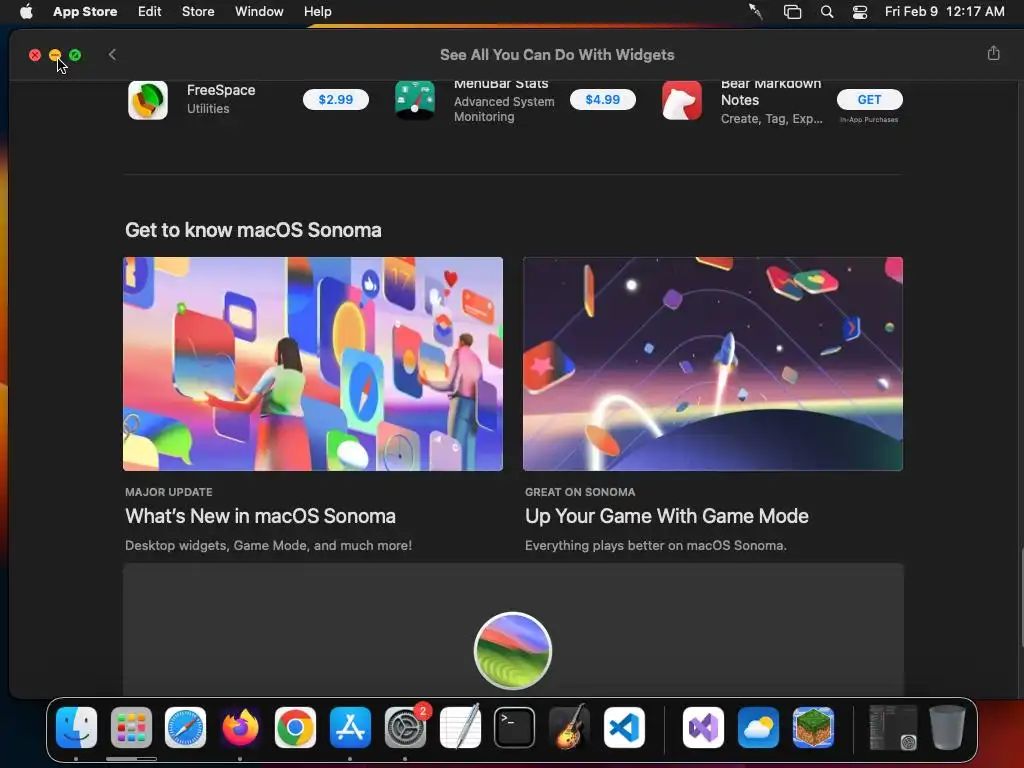
Task: Click the date and time in menu bar
Action: 944,11
